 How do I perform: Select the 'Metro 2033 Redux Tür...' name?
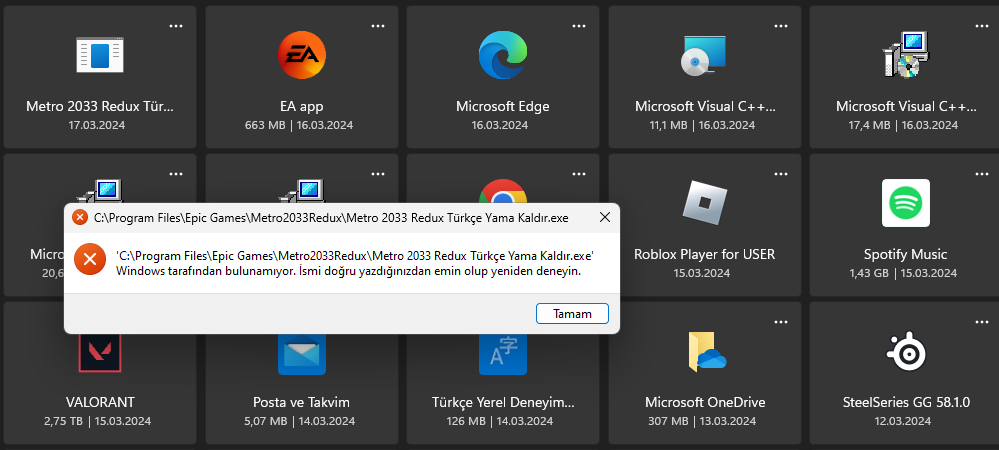100,106
